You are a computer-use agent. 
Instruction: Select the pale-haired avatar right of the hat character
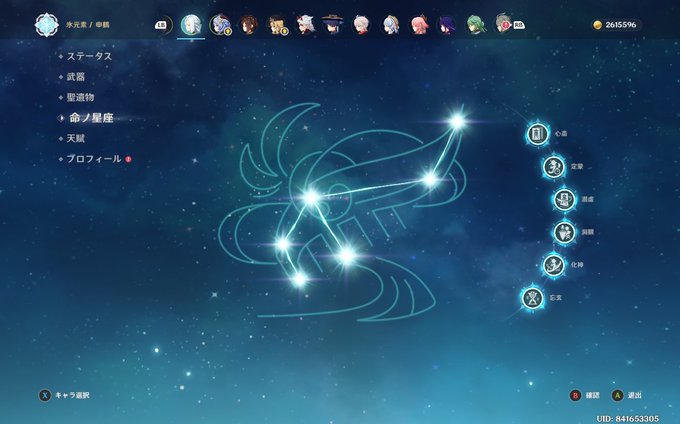click(361, 25)
